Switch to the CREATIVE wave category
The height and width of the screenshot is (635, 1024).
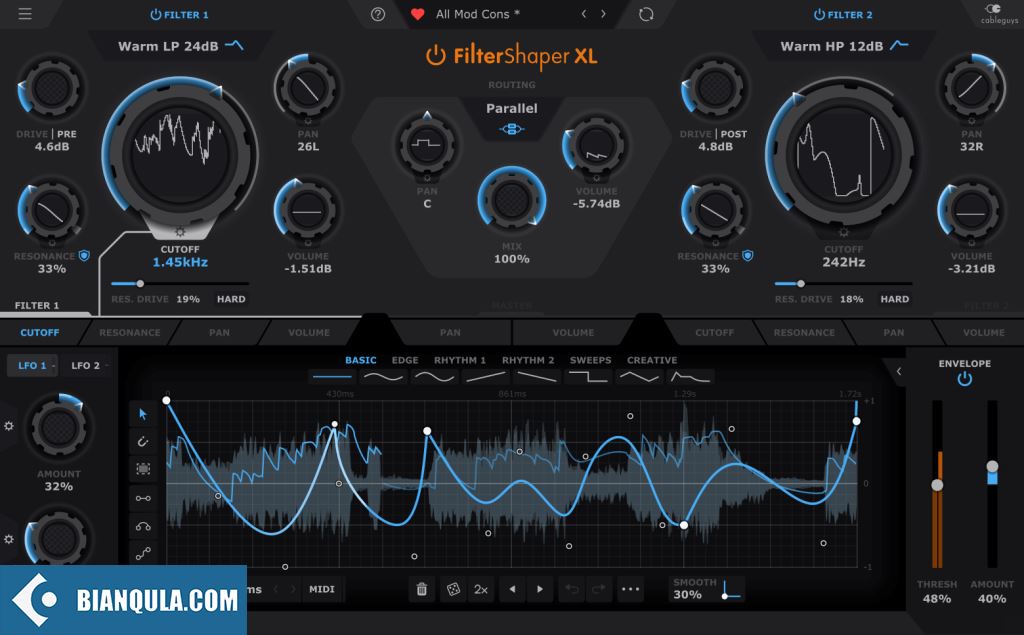coord(652,360)
